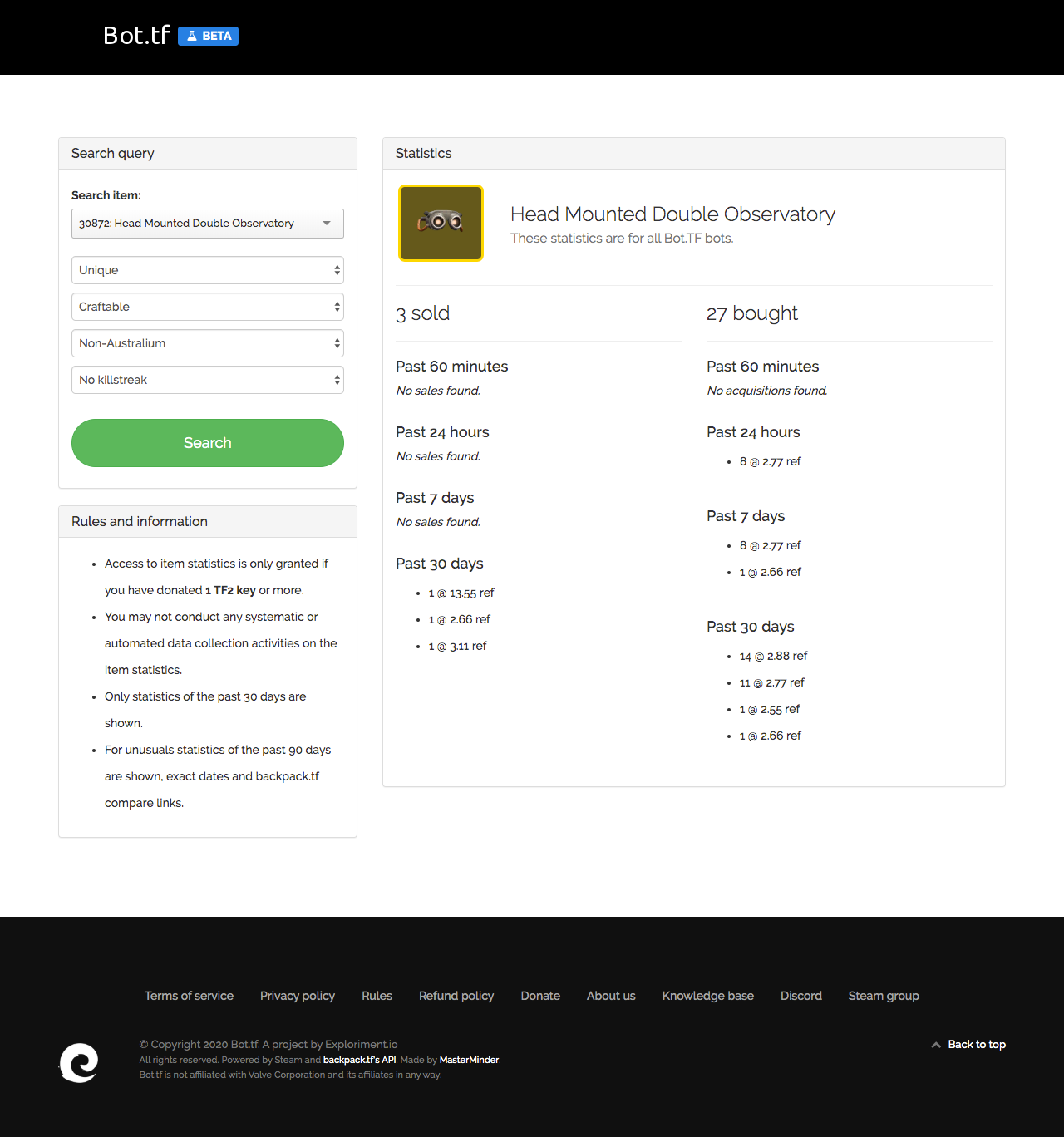Open the No killstreak dropdown
Image resolution: width=1064 pixels, height=1137 pixels.
pos(208,380)
